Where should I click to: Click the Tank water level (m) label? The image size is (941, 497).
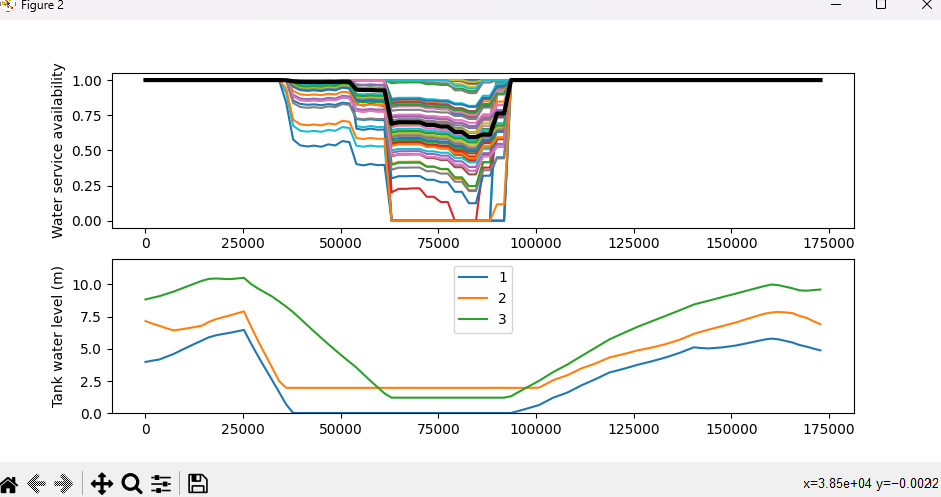pyautogui.click(x=58, y=337)
